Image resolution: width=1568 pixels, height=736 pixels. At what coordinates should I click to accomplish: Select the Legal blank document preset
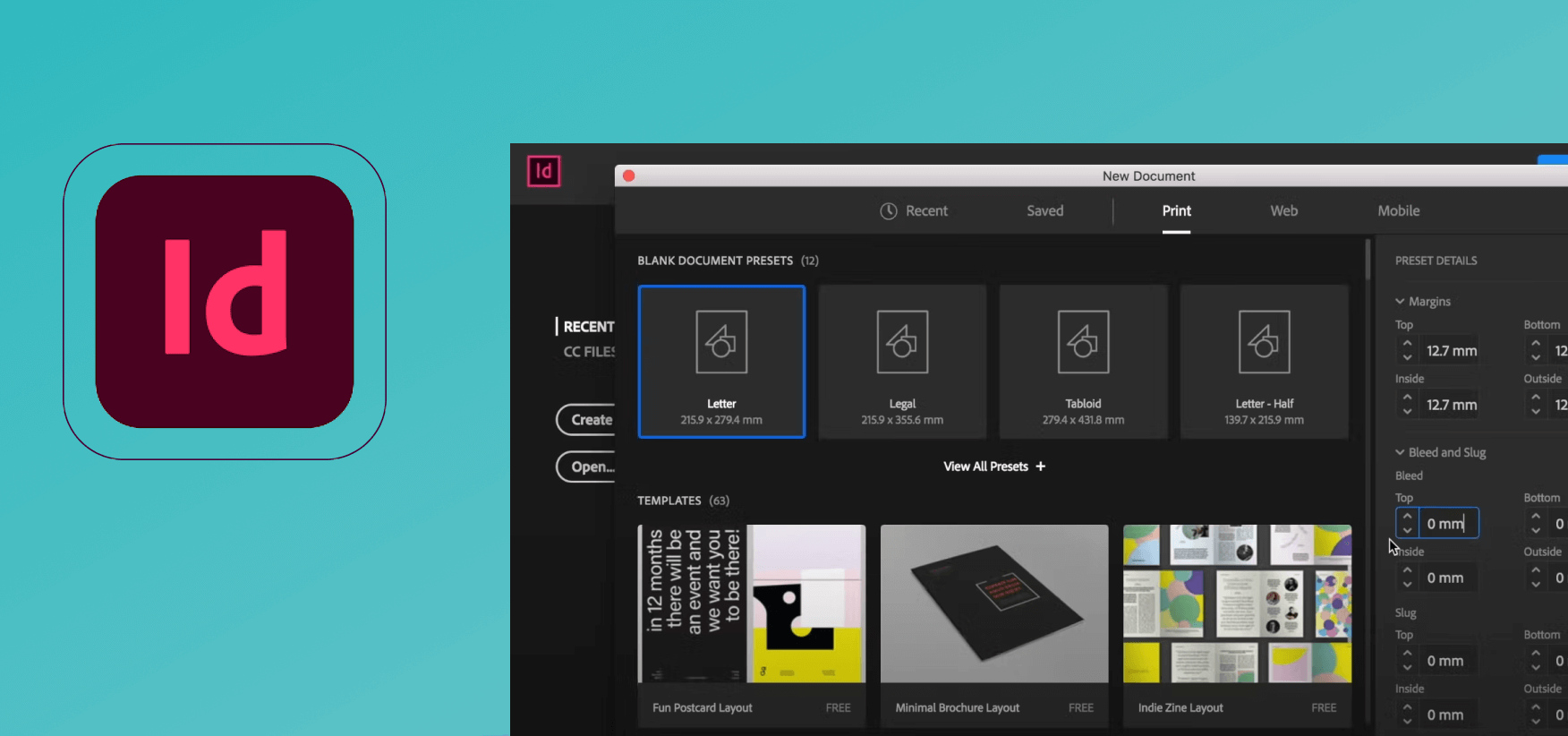point(902,362)
